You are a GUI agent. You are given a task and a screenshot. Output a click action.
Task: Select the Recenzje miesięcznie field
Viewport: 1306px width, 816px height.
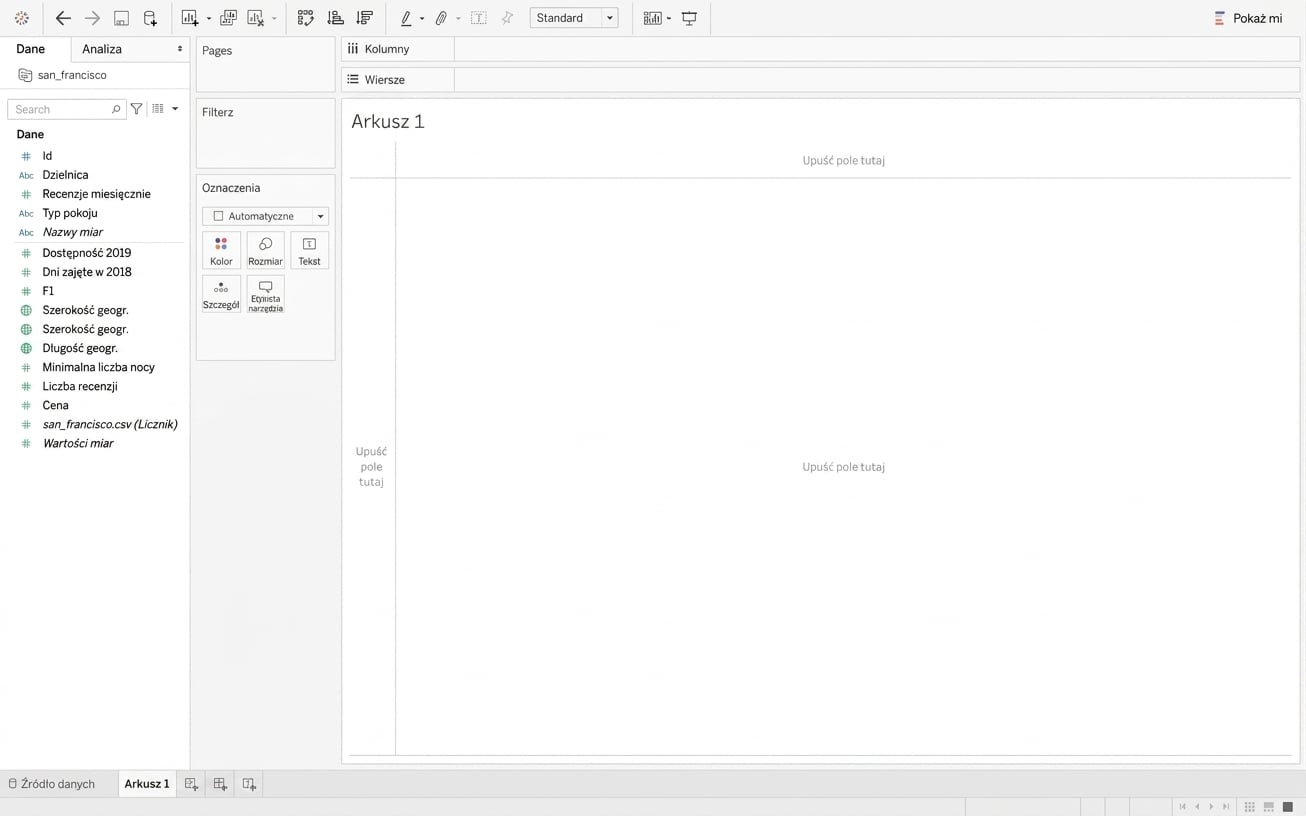[x=95, y=194]
